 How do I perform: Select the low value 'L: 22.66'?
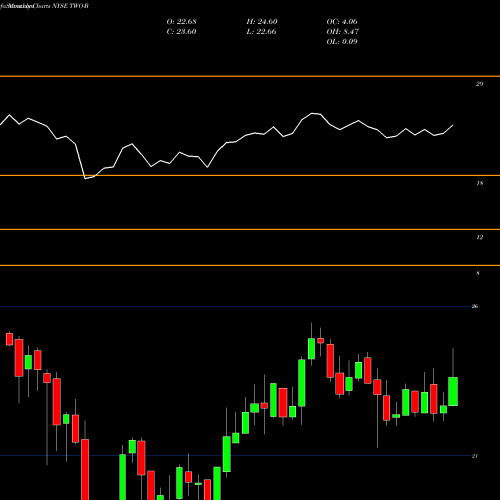click(262, 32)
